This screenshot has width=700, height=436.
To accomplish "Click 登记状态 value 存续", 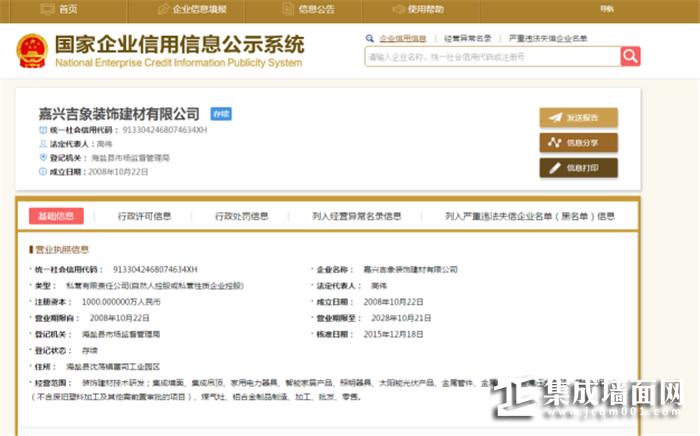I will [89, 351].
